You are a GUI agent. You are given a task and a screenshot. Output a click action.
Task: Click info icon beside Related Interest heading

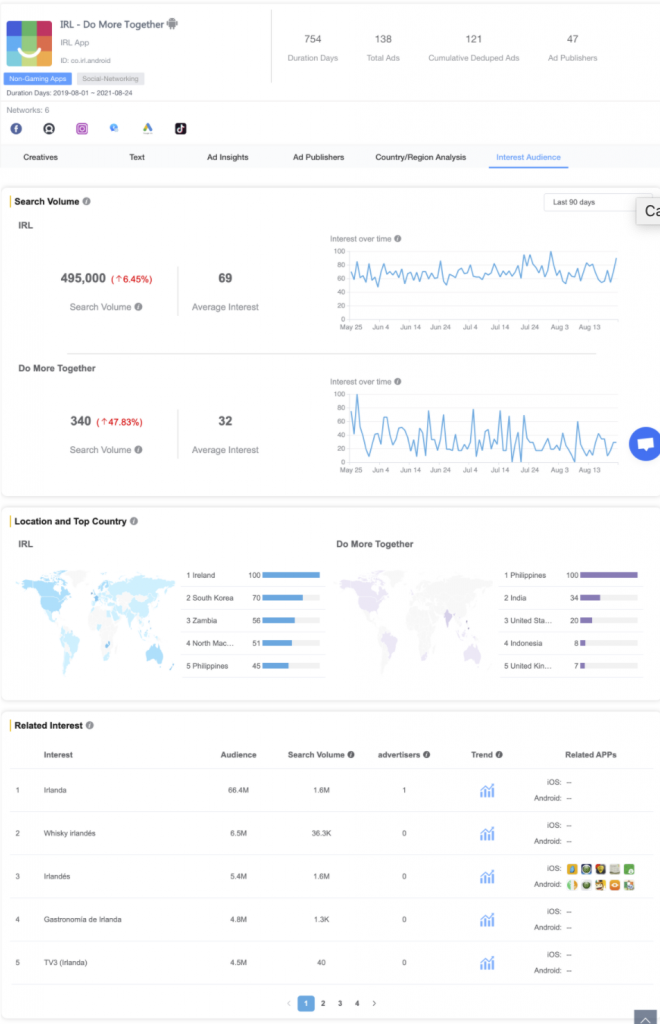click(x=89, y=726)
